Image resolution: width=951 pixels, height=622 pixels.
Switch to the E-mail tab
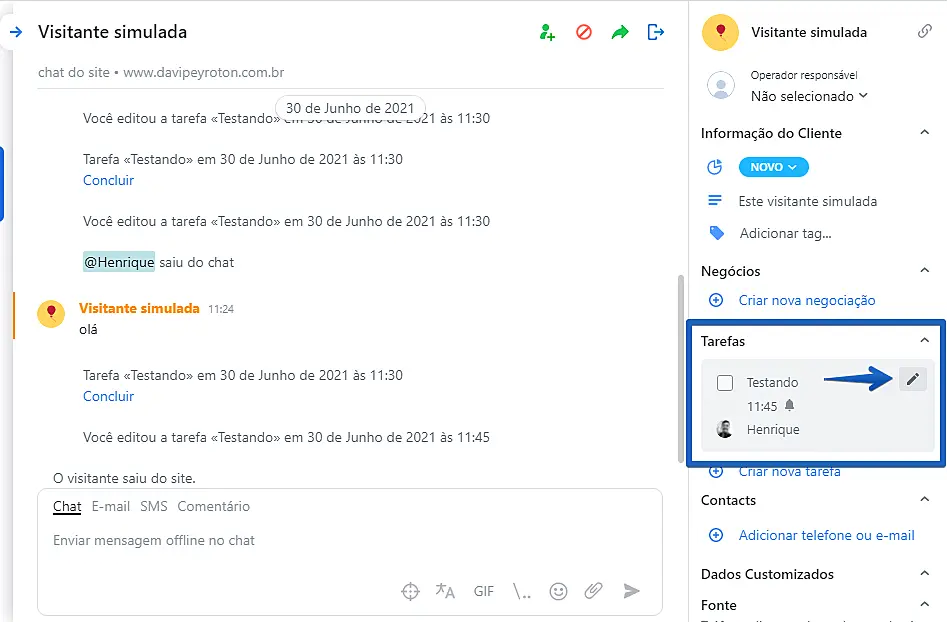110,506
